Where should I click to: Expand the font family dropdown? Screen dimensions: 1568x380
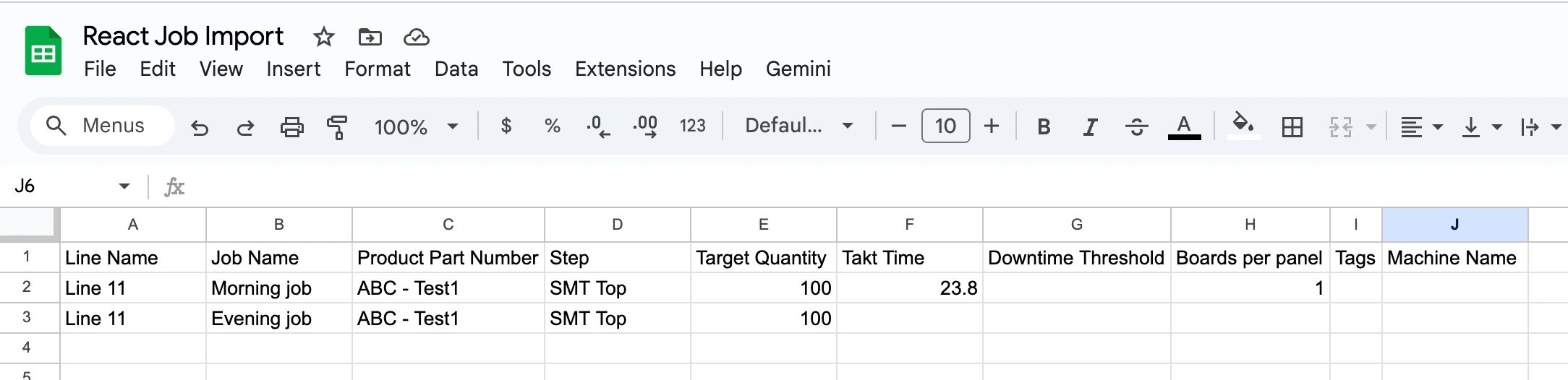798,126
